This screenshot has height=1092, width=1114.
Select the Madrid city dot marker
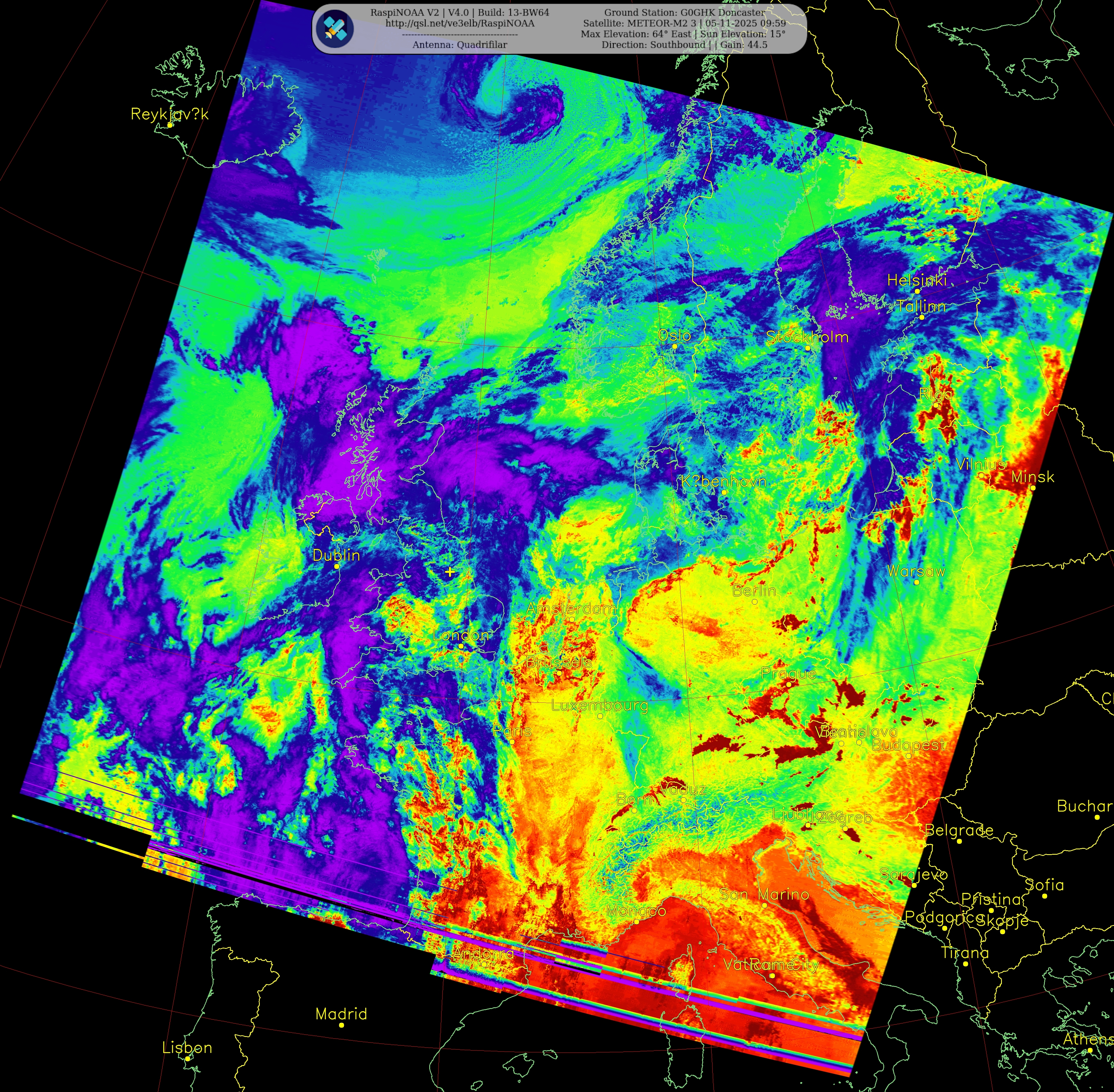[342, 1025]
